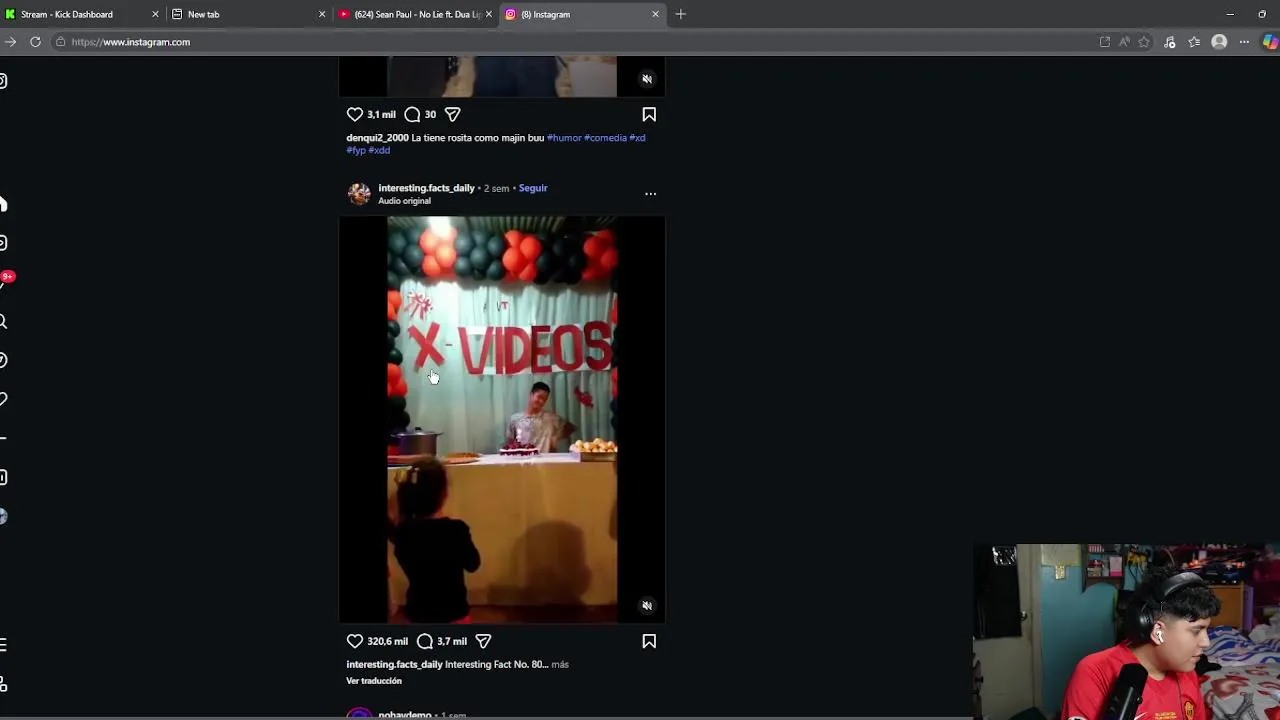Close the Instagram tab

tap(655, 14)
